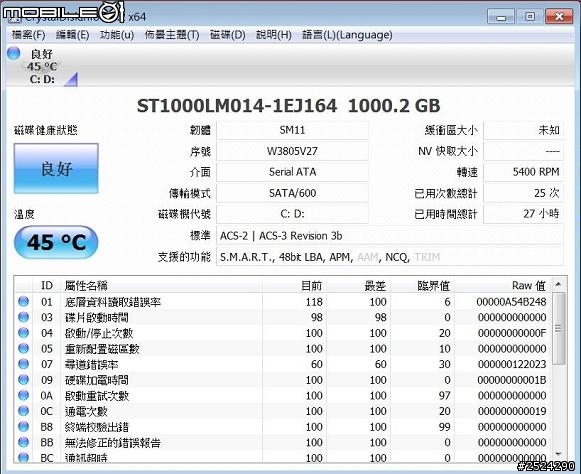Viewport: 581px width, 474px height.
Task: Click raw value 00000000001B
Action: pos(512,380)
